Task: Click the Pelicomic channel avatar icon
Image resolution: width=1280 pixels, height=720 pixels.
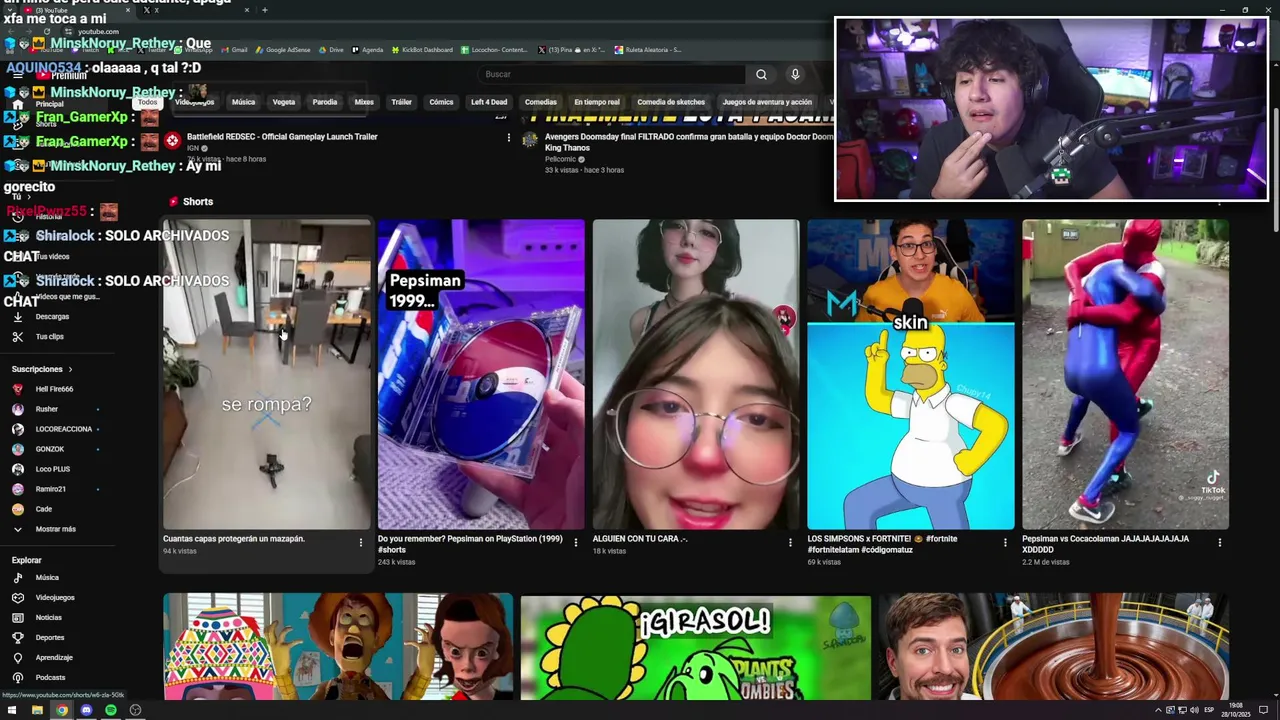Action: (x=530, y=140)
